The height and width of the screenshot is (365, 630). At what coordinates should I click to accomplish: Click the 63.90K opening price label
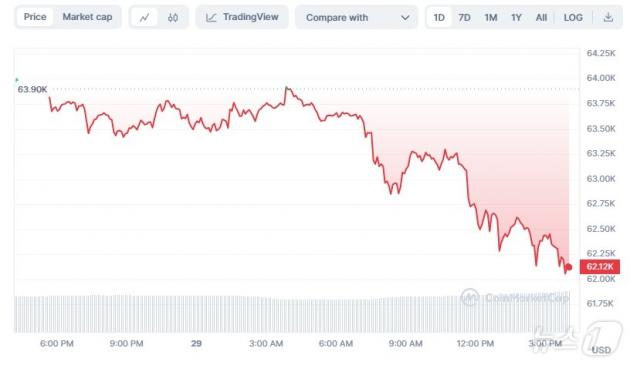pos(32,89)
